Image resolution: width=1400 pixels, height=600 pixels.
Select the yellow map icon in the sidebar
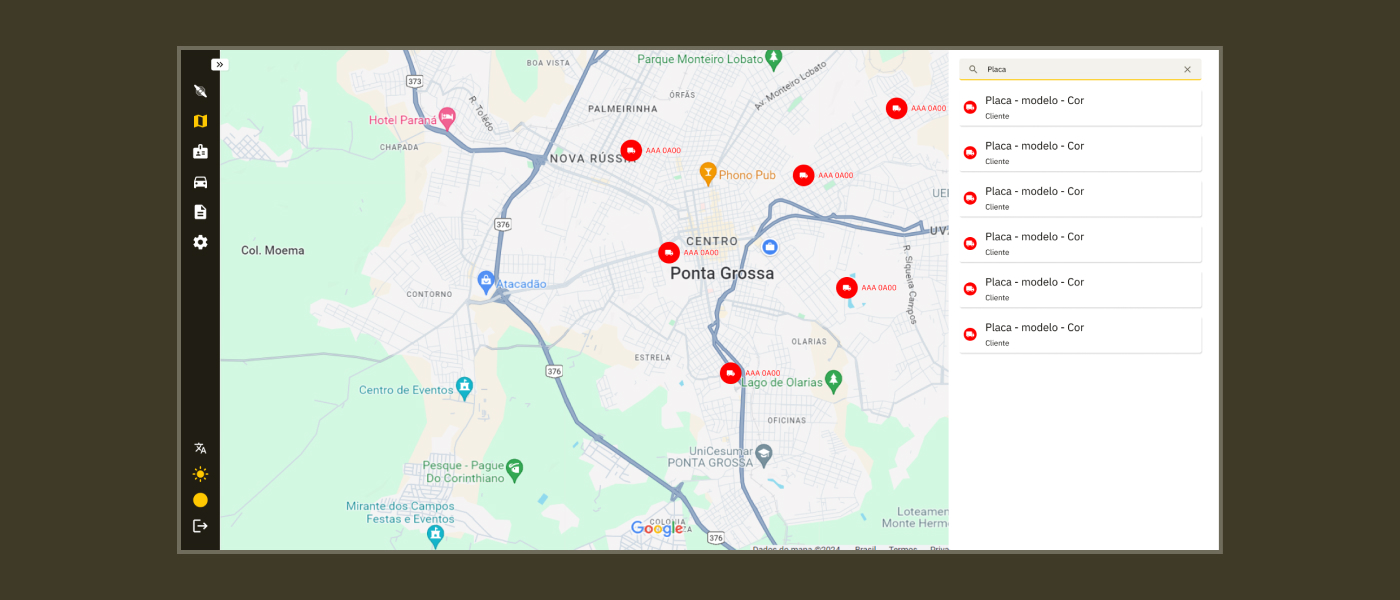200,121
